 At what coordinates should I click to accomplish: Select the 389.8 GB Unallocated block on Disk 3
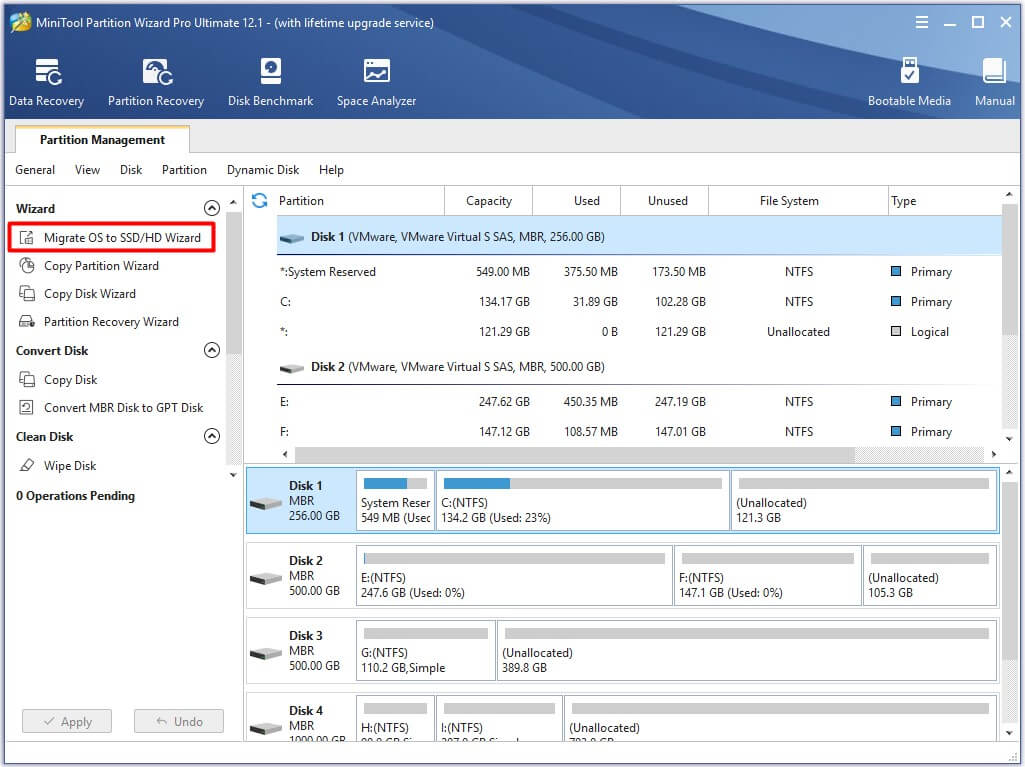pyautogui.click(x=747, y=651)
